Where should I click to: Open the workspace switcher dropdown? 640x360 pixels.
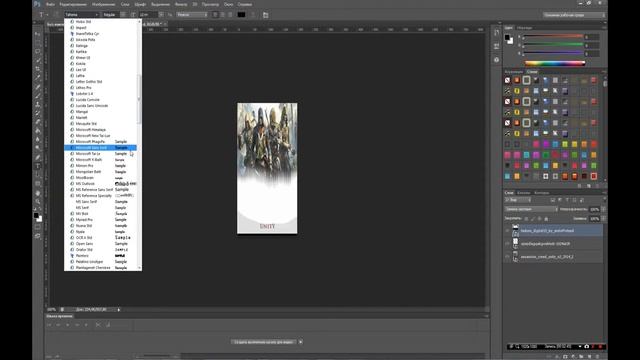573,15
